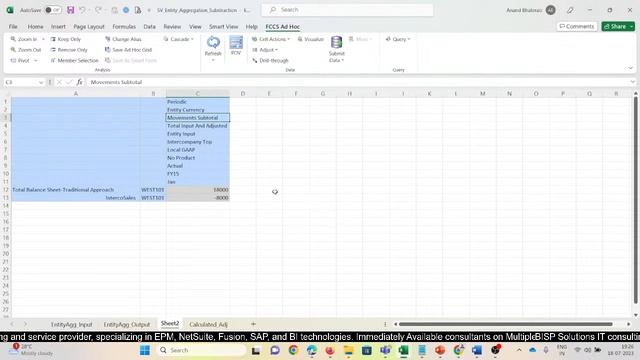The width and height of the screenshot is (640, 360).
Task: Open Microsoft Edge from the taskbar
Action: [312, 350]
